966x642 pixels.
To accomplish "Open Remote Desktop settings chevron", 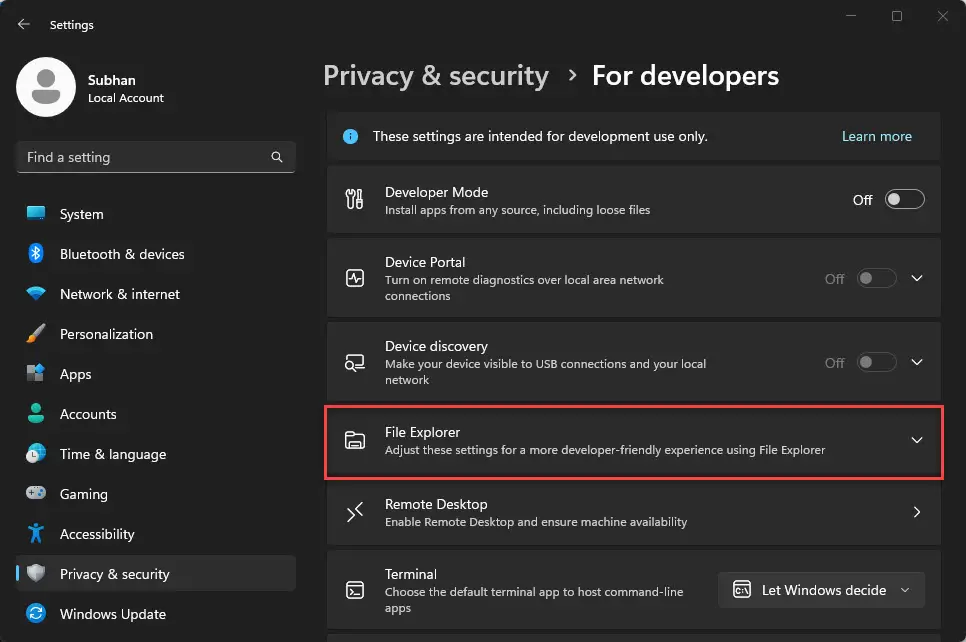I will coord(917,512).
